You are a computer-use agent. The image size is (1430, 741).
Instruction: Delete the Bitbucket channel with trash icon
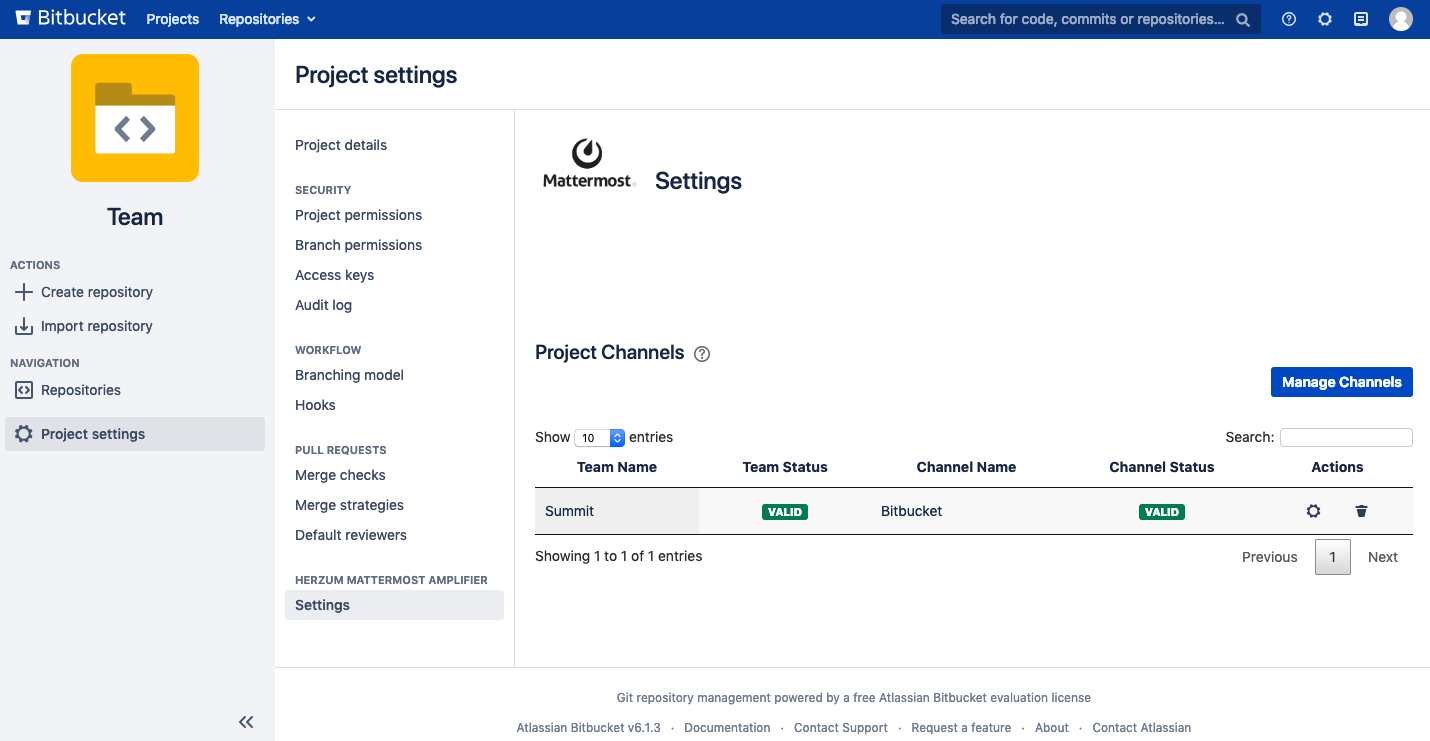coord(1361,511)
